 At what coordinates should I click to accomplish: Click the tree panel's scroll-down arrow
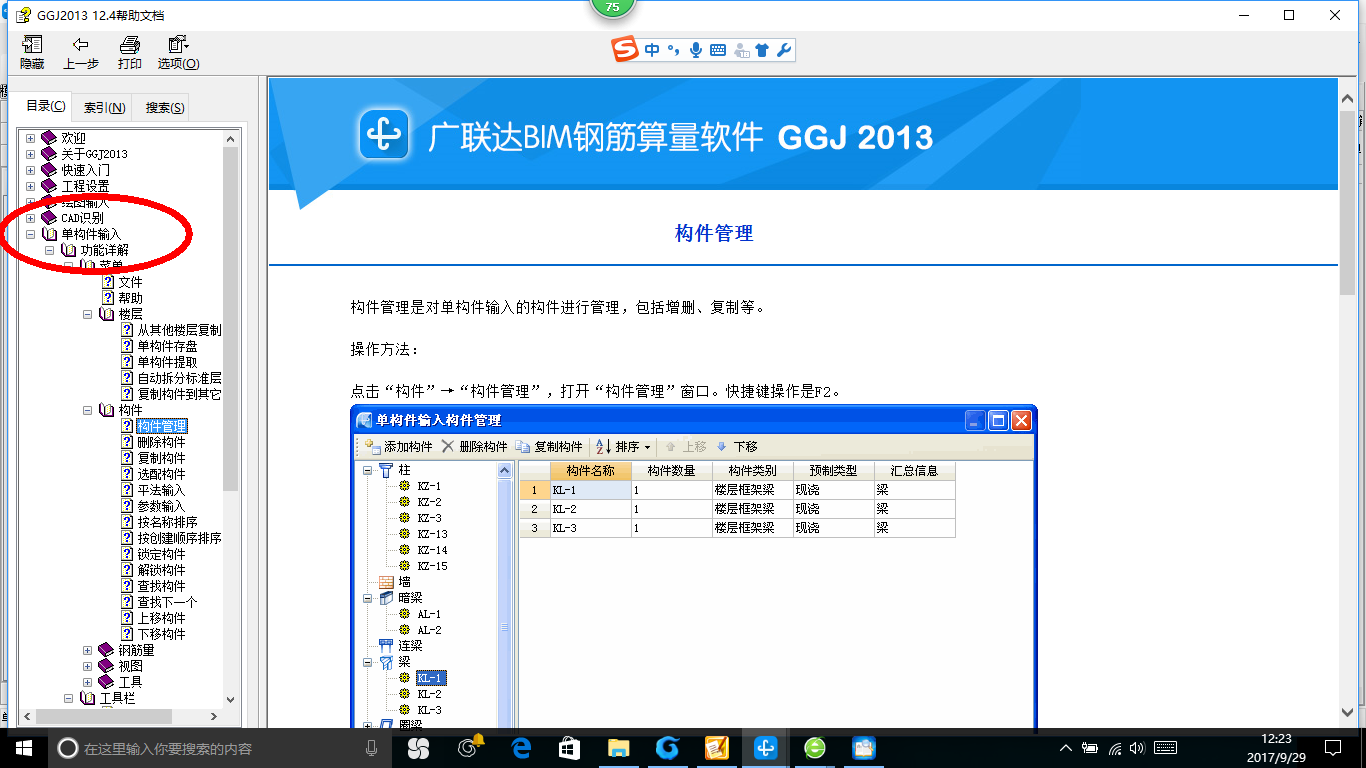(x=231, y=700)
